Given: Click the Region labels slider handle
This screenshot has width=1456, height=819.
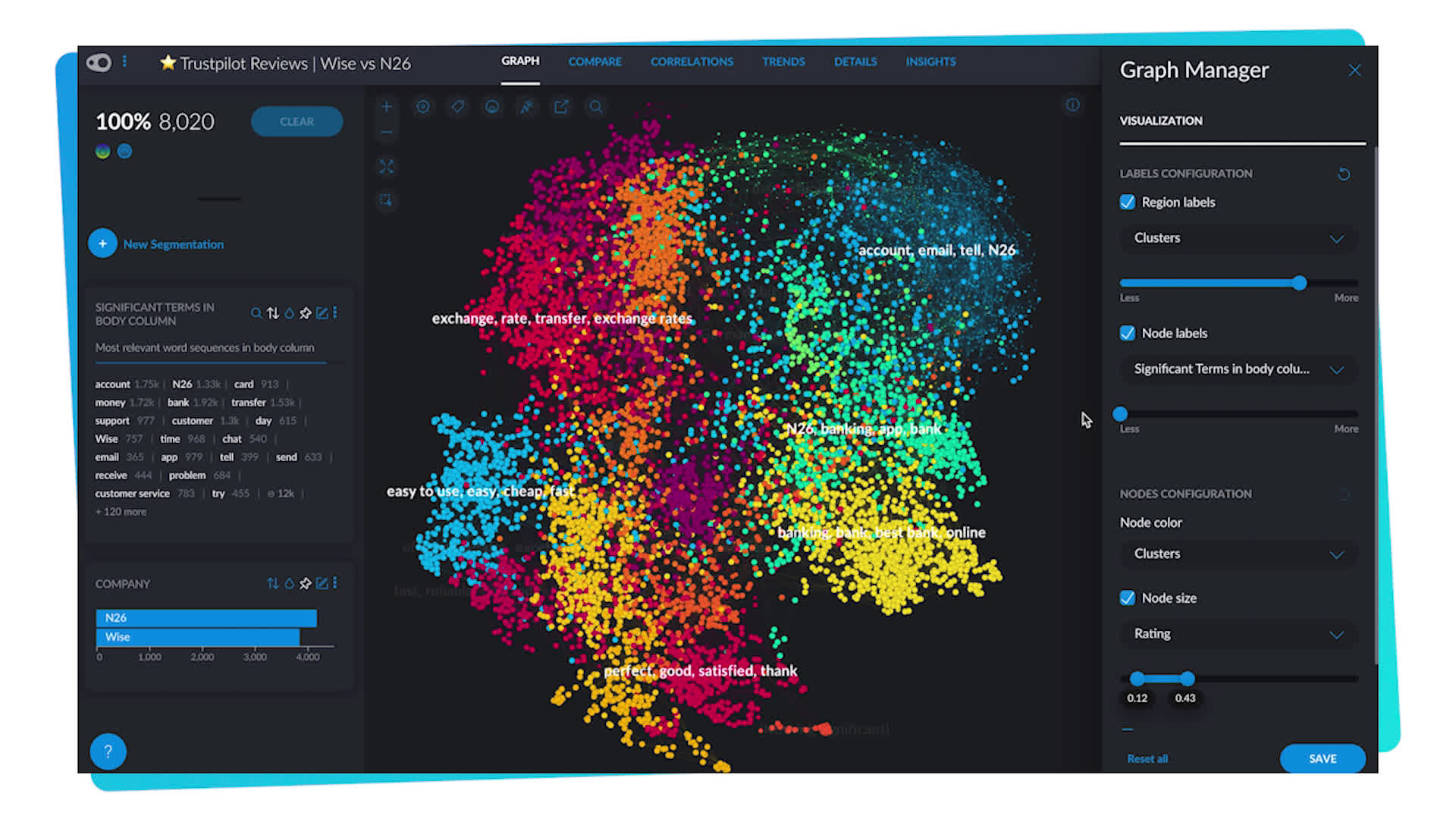Looking at the screenshot, I should [1299, 284].
